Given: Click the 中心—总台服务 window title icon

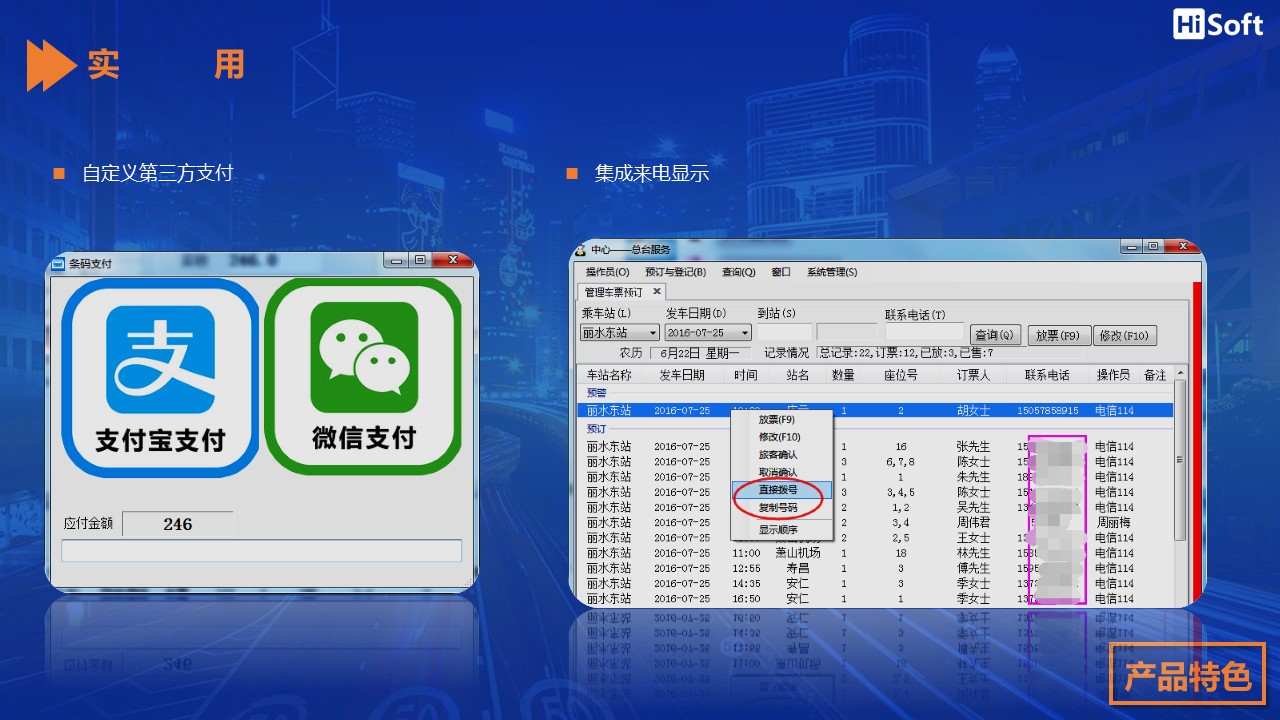Looking at the screenshot, I should coord(580,249).
